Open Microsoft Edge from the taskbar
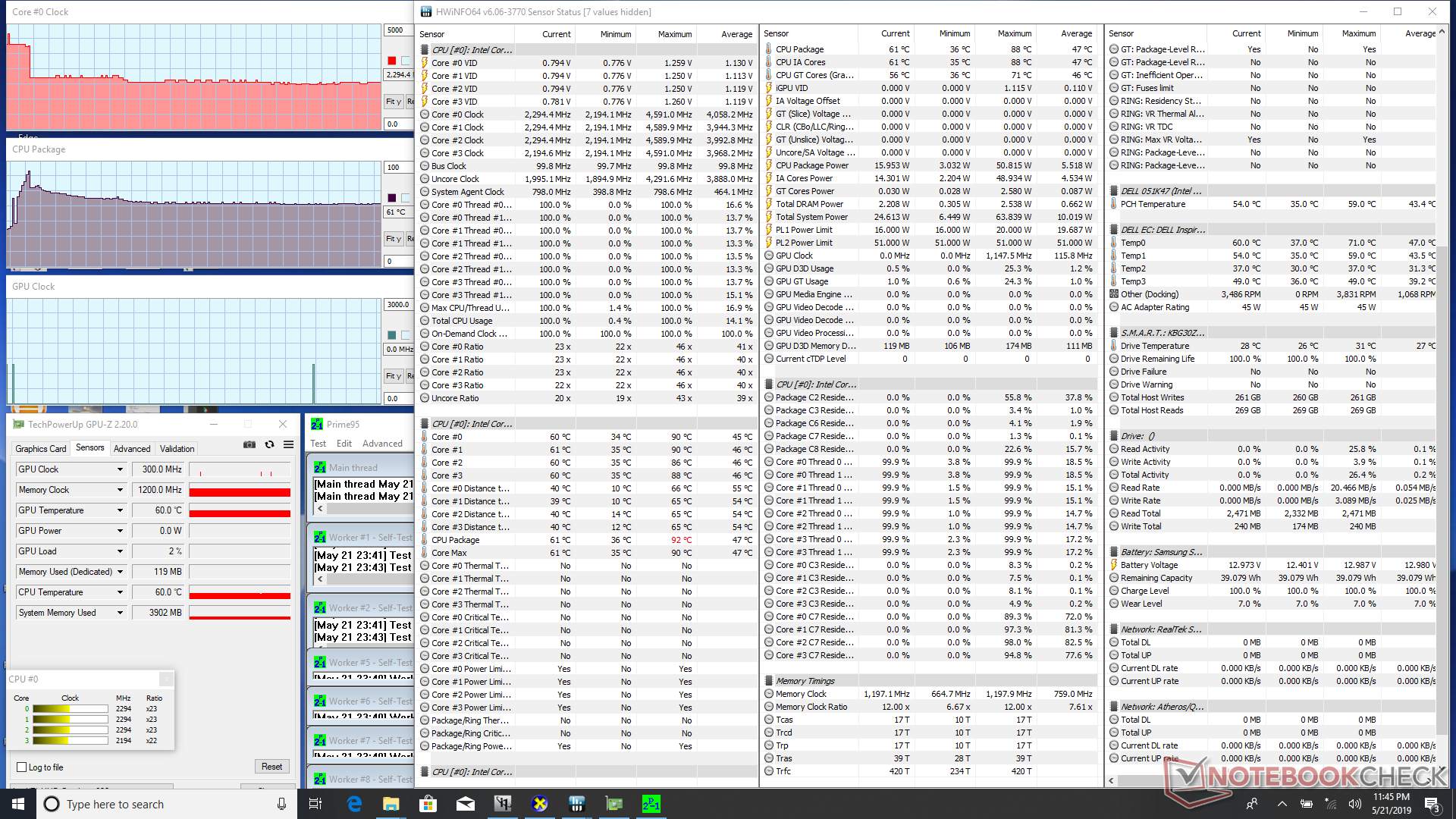This screenshot has width=1456, height=819. coord(354,804)
